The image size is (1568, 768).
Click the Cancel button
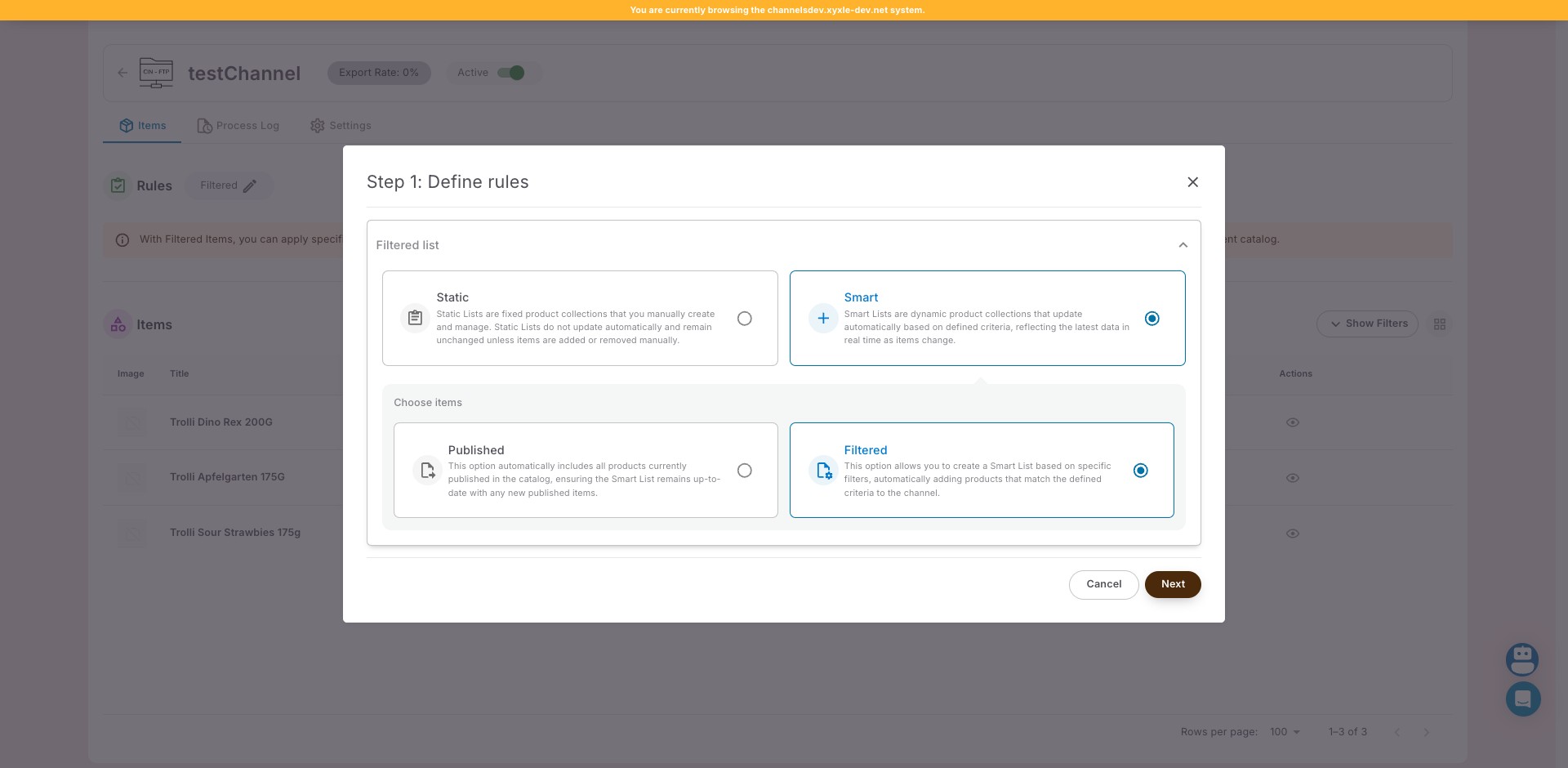click(1103, 584)
